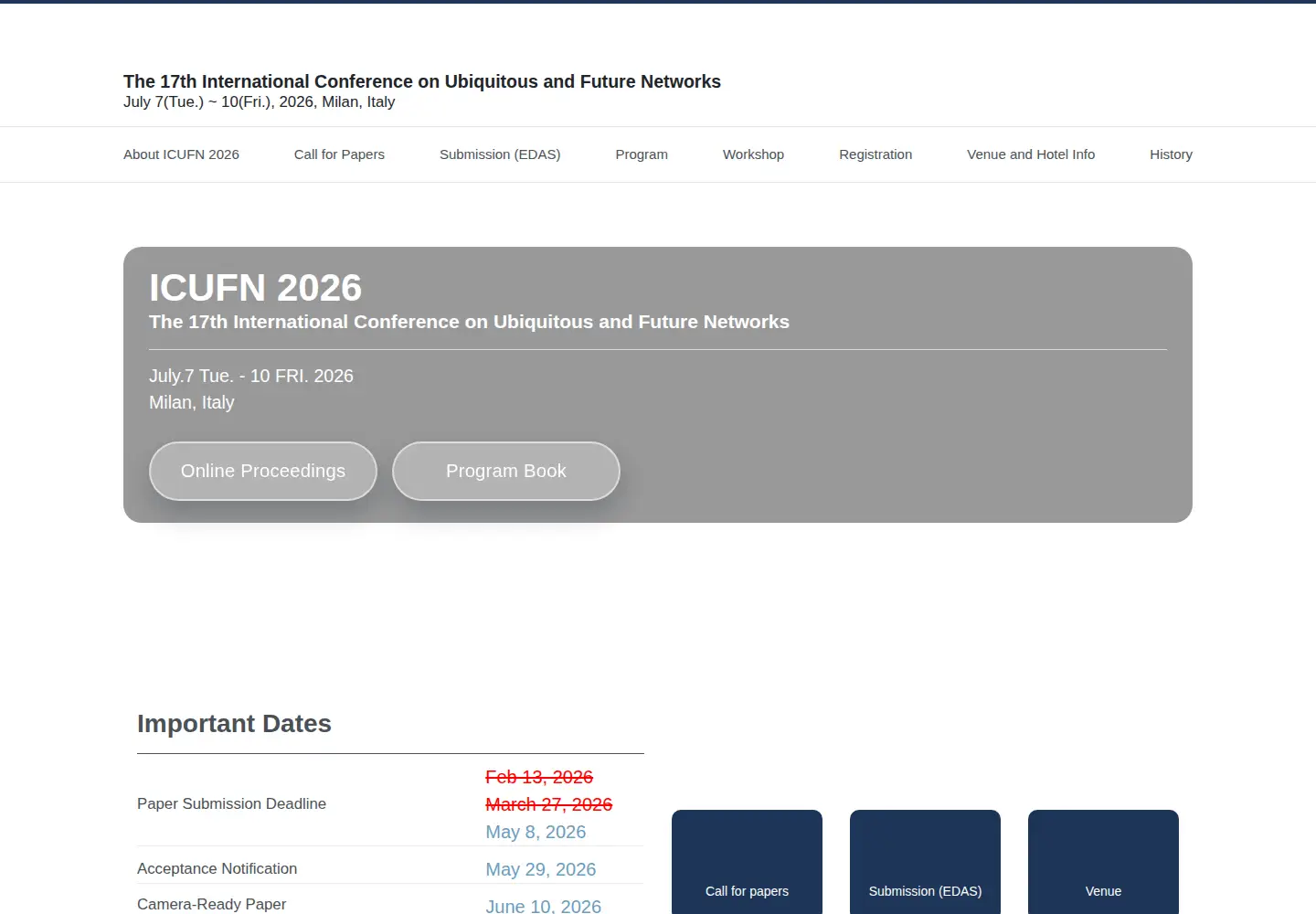Click the May 29, 2026 notification date
1316x914 pixels.
pyautogui.click(x=541, y=869)
